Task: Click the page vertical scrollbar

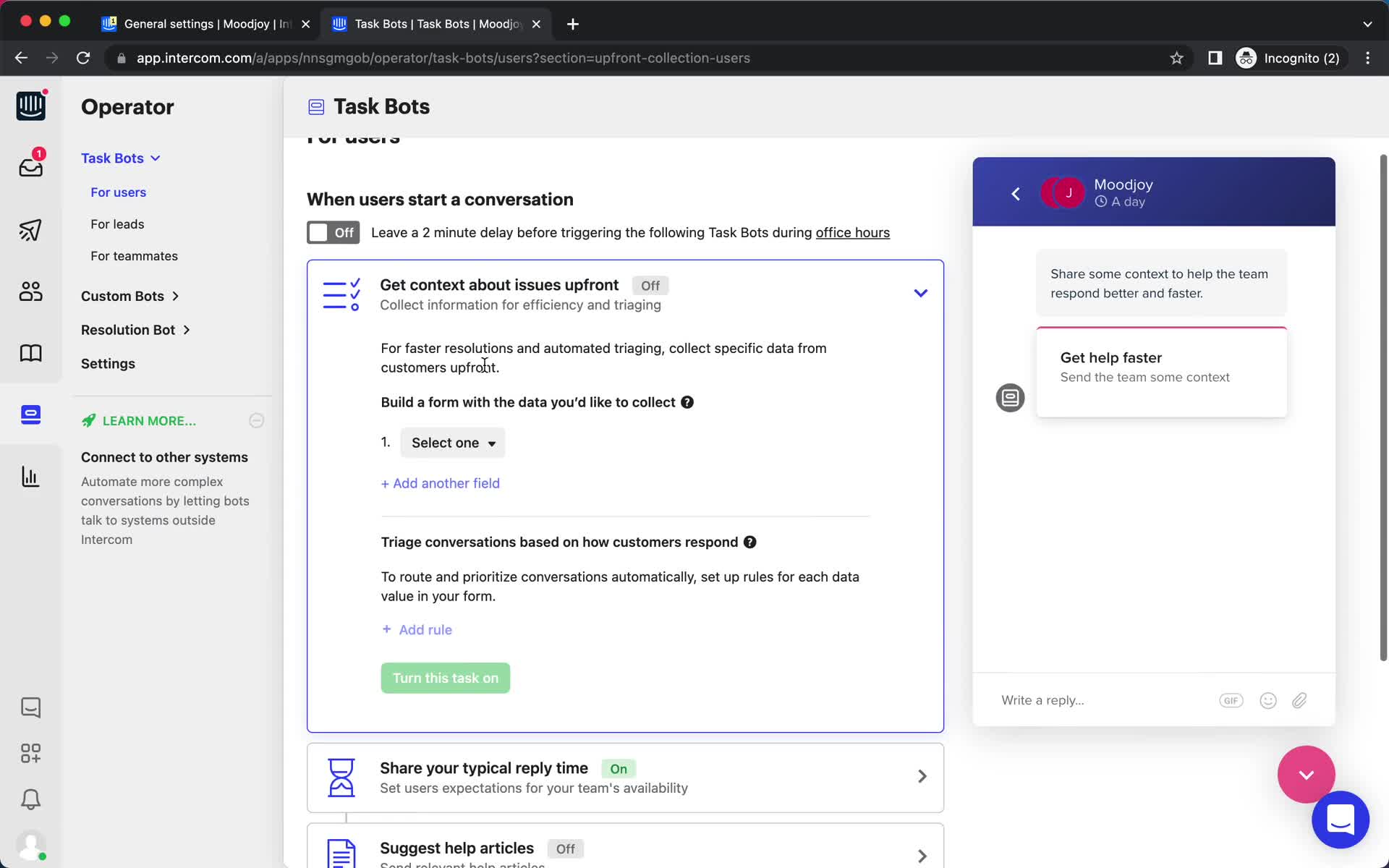Action: click(x=1383, y=407)
